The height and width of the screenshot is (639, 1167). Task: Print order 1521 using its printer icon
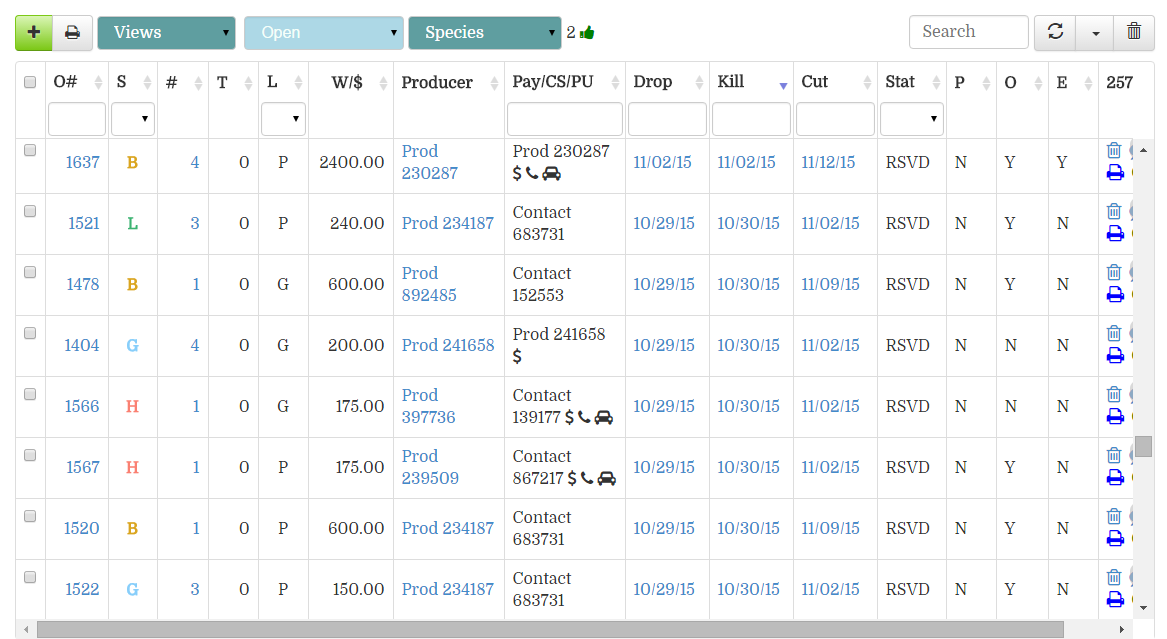1115,234
